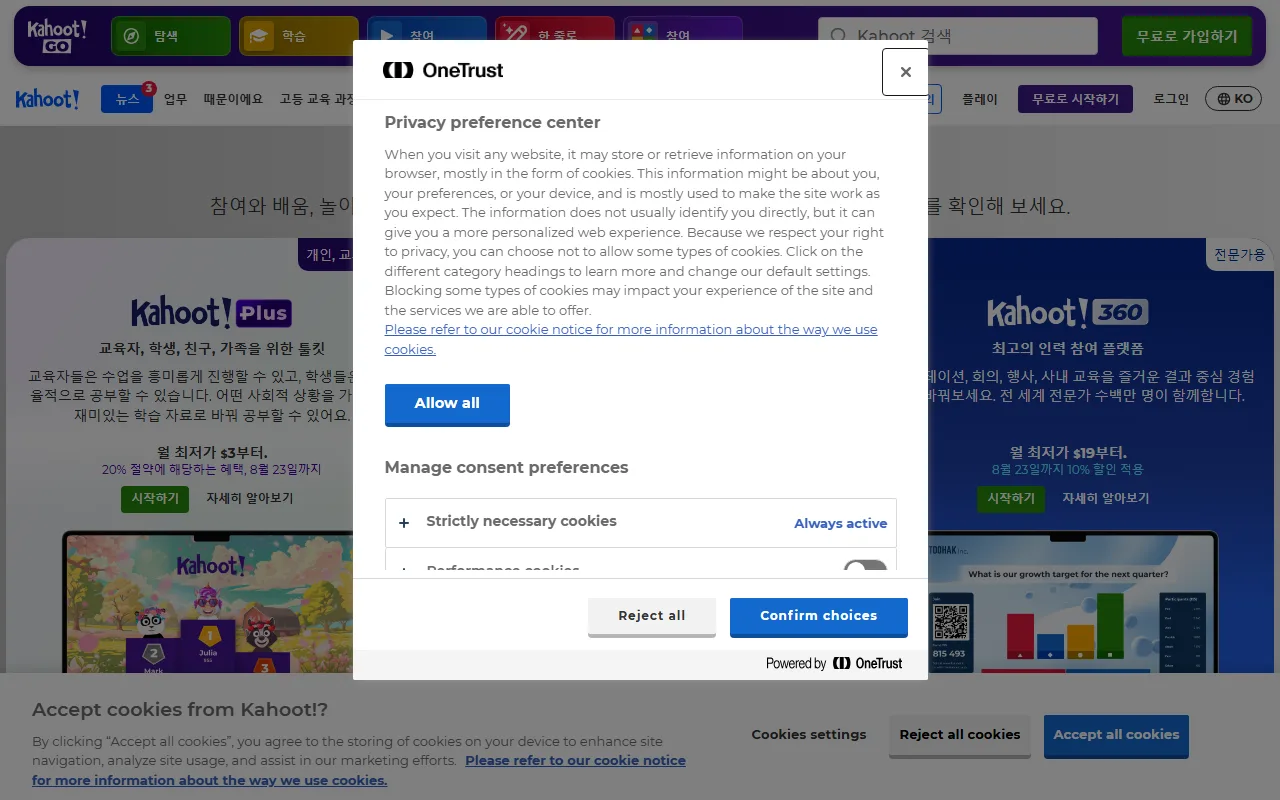The width and height of the screenshot is (1280, 800).
Task: Open the 뉴스 tab with notification badge
Action: [127, 99]
